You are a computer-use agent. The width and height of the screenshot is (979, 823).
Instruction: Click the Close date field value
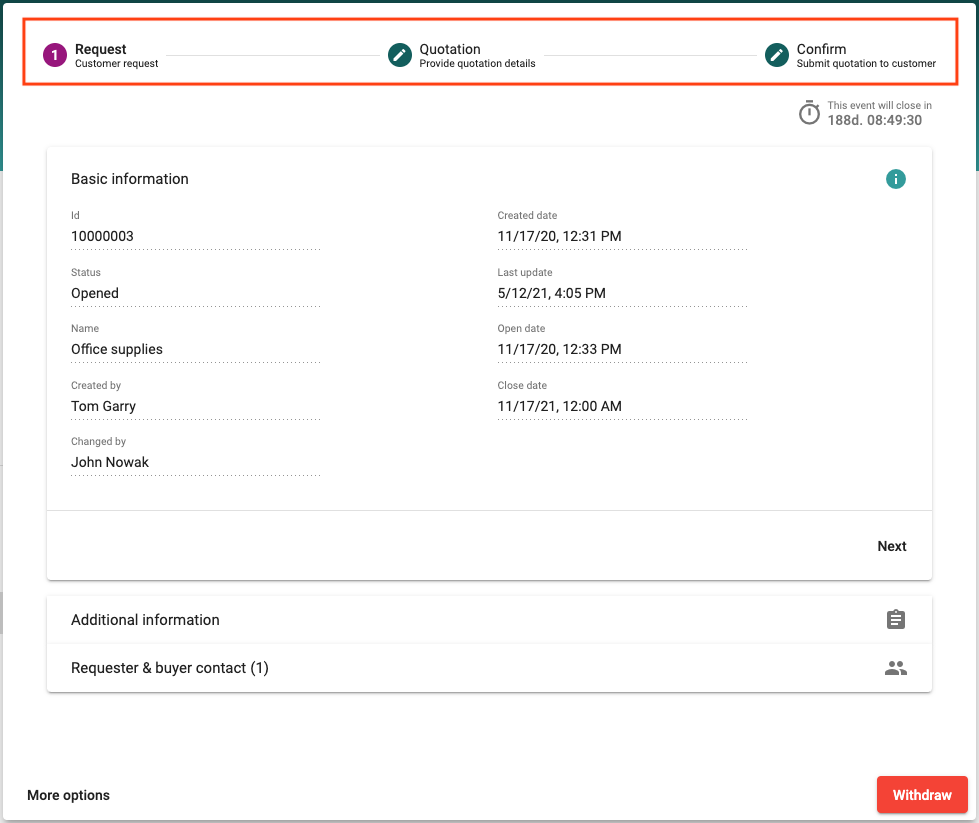pos(559,406)
